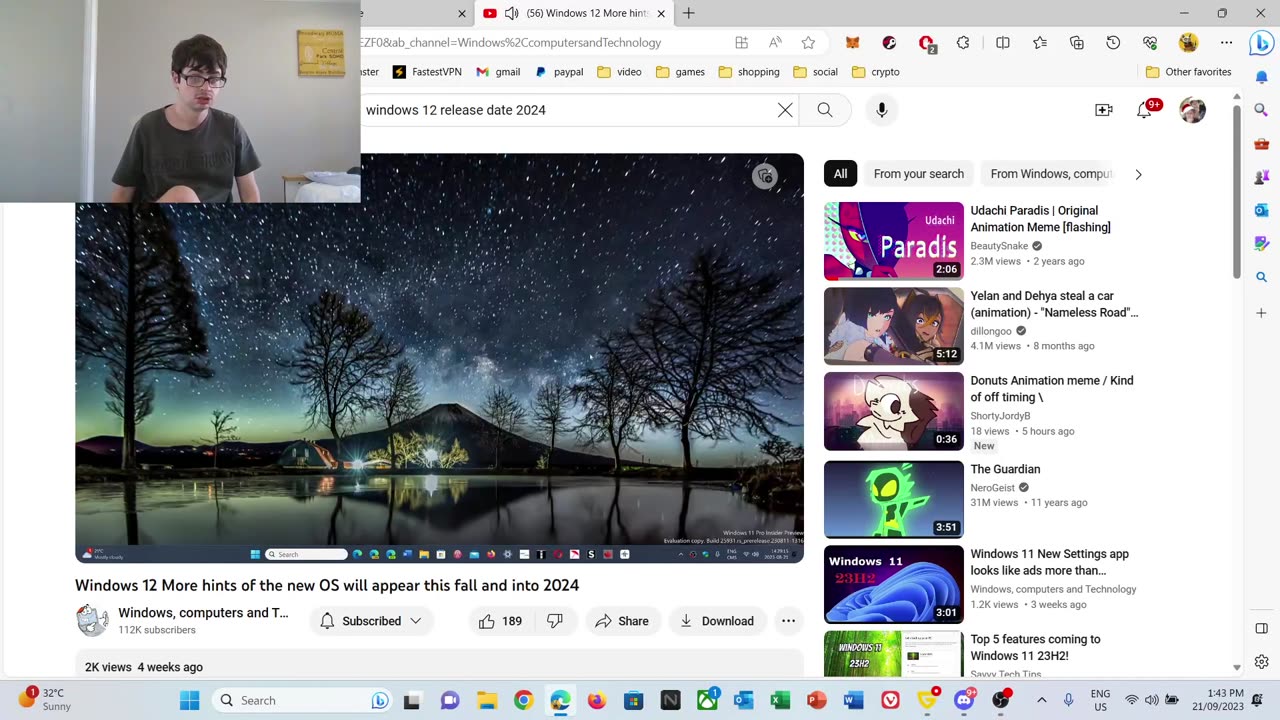Select the From your search chip
Viewport: 1280px width, 720px height.
point(918,174)
